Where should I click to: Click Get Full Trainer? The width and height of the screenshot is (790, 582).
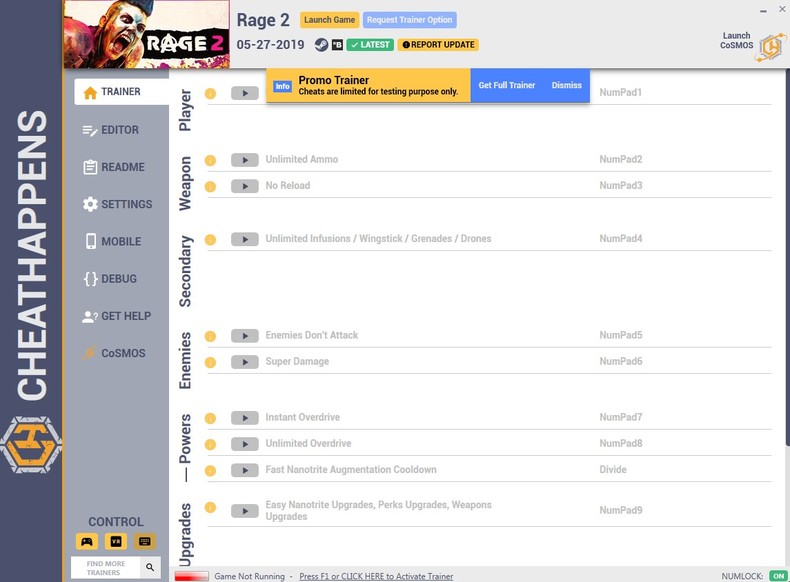click(x=507, y=85)
